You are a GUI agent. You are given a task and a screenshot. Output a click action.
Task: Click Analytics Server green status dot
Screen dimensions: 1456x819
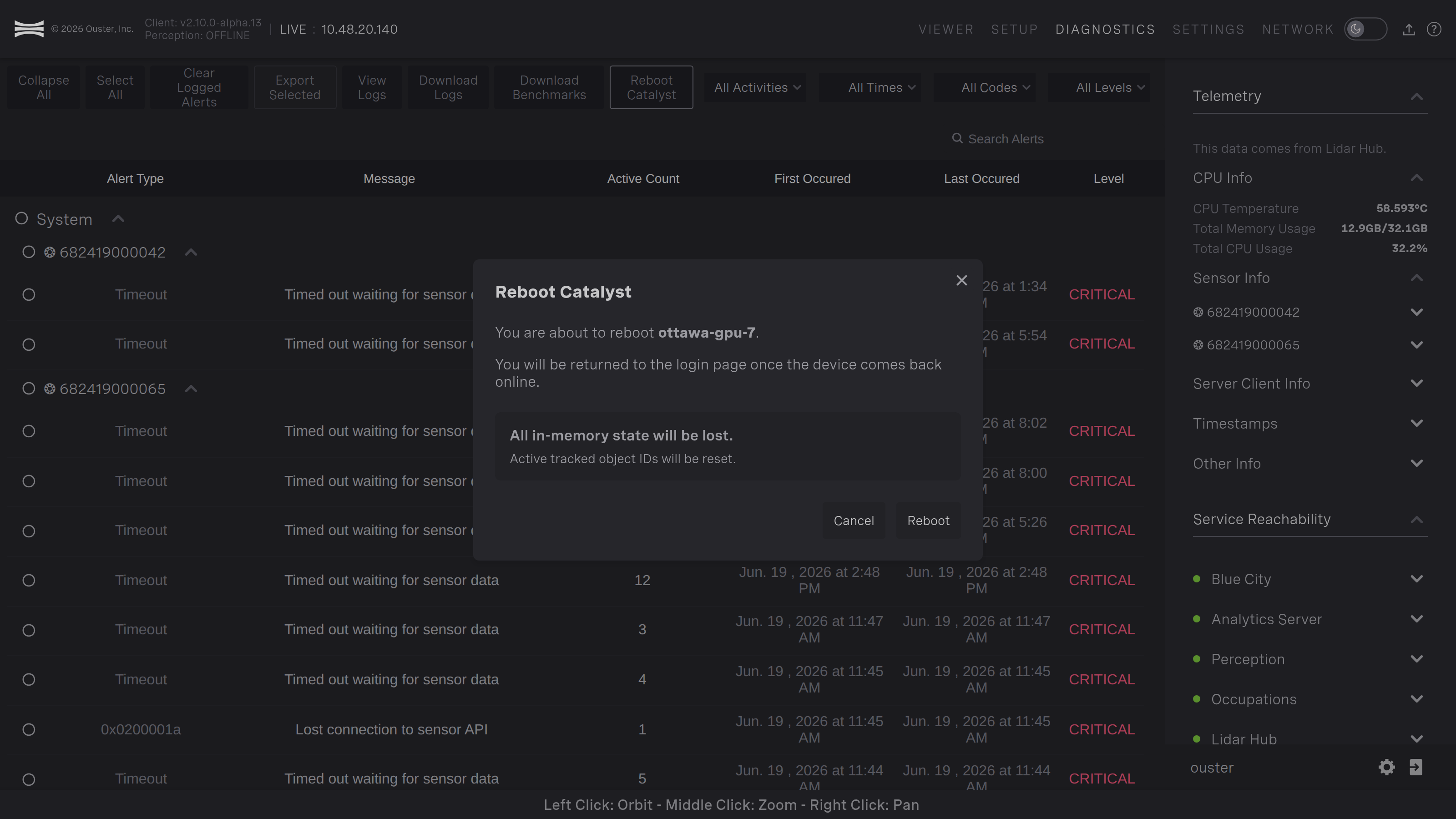1197,619
